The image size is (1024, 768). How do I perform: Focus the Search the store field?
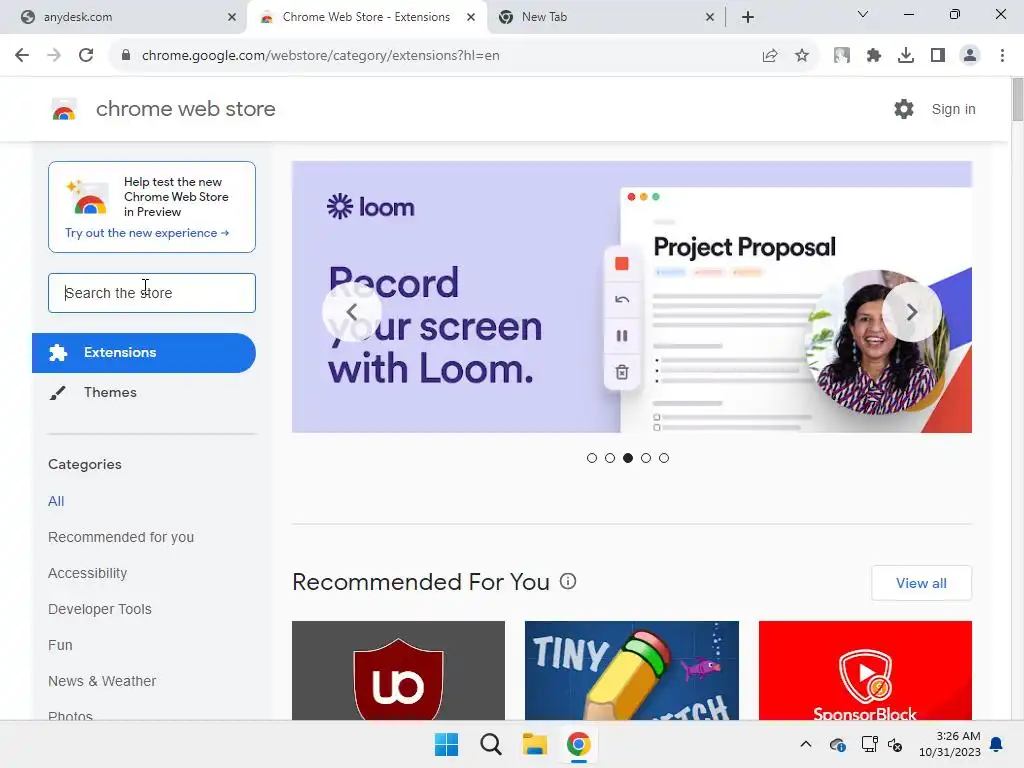click(152, 293)
